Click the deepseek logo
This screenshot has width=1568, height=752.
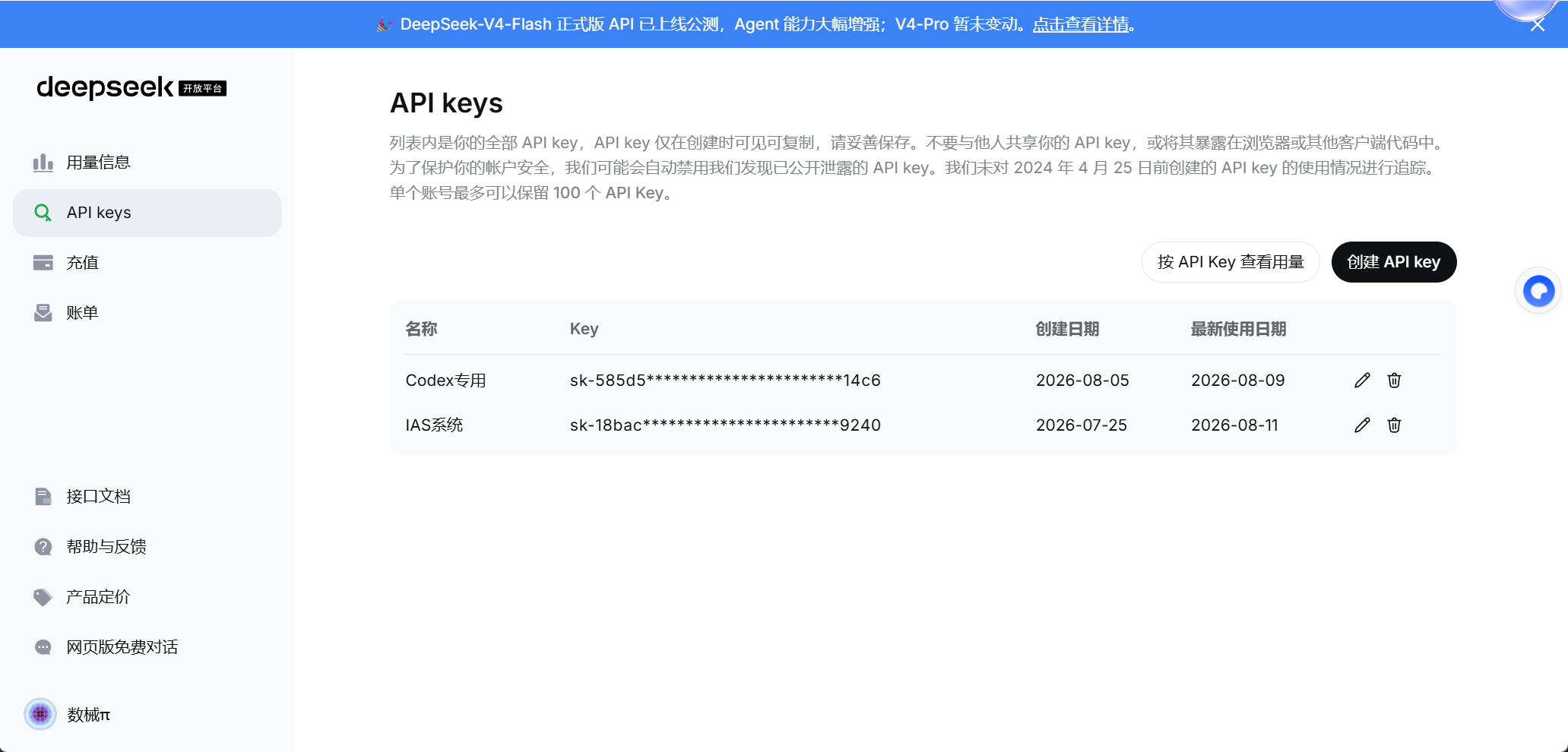105,88
